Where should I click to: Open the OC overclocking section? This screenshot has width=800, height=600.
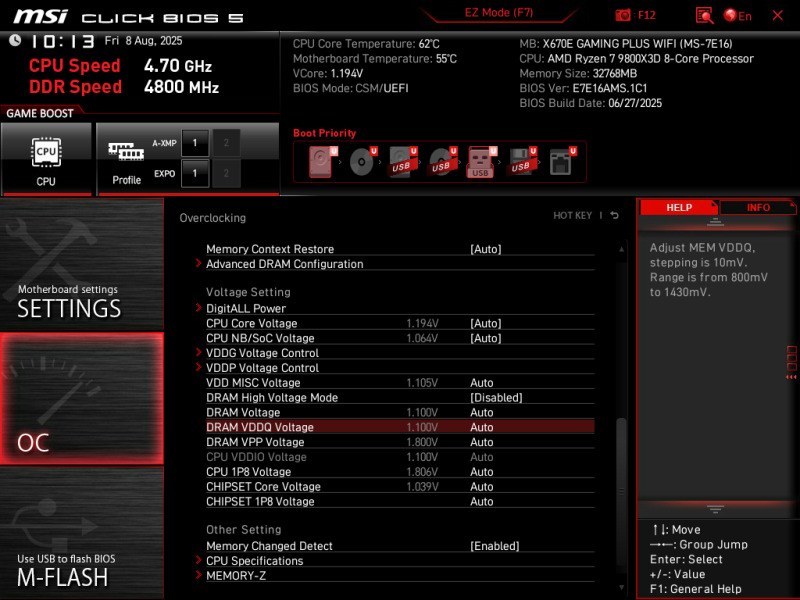point(82,398)
